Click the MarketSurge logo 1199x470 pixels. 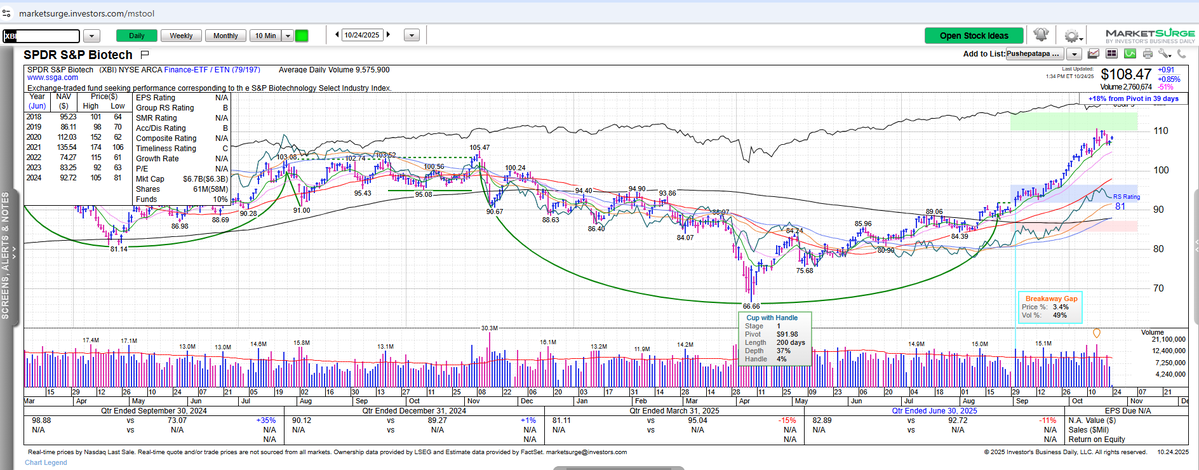(1149, 36)
